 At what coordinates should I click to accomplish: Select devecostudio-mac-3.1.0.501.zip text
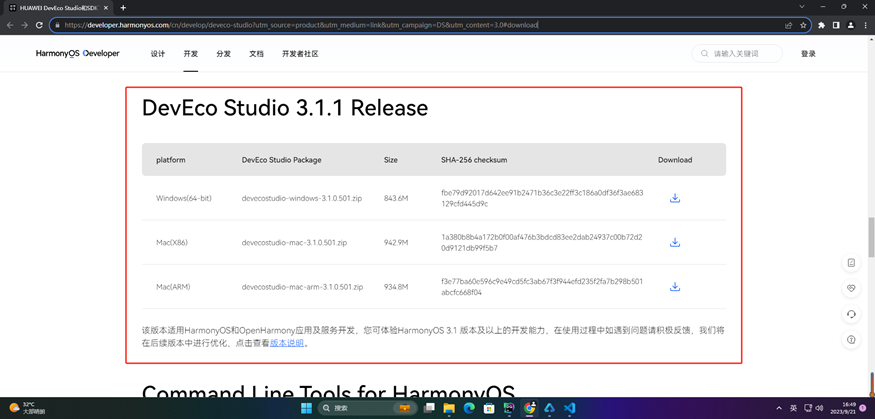point(295,243)
